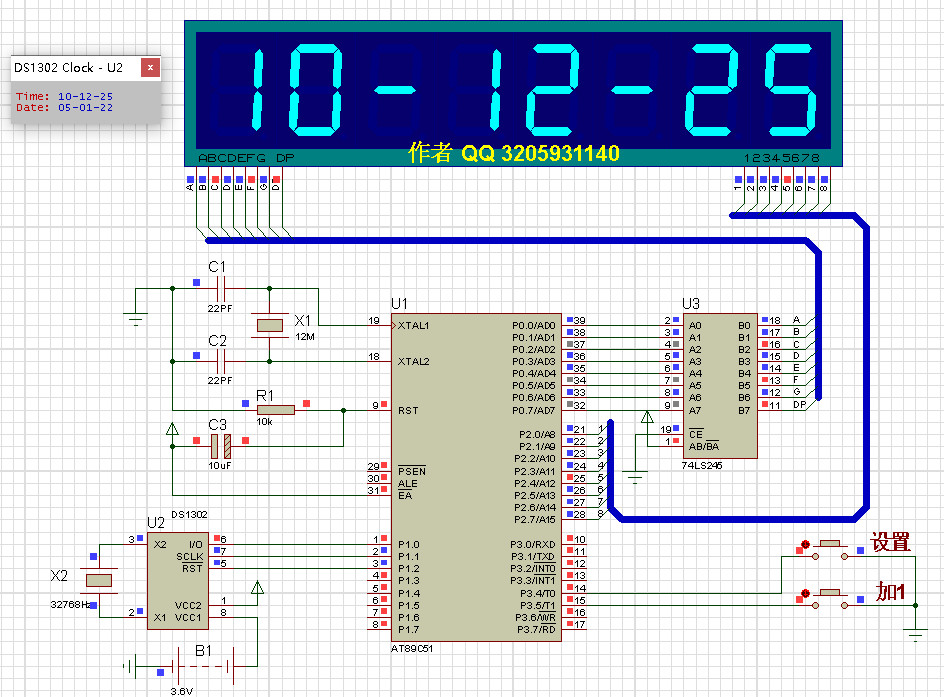
Task: Click the U1 reference label
Action: click(x=399, y=303)
